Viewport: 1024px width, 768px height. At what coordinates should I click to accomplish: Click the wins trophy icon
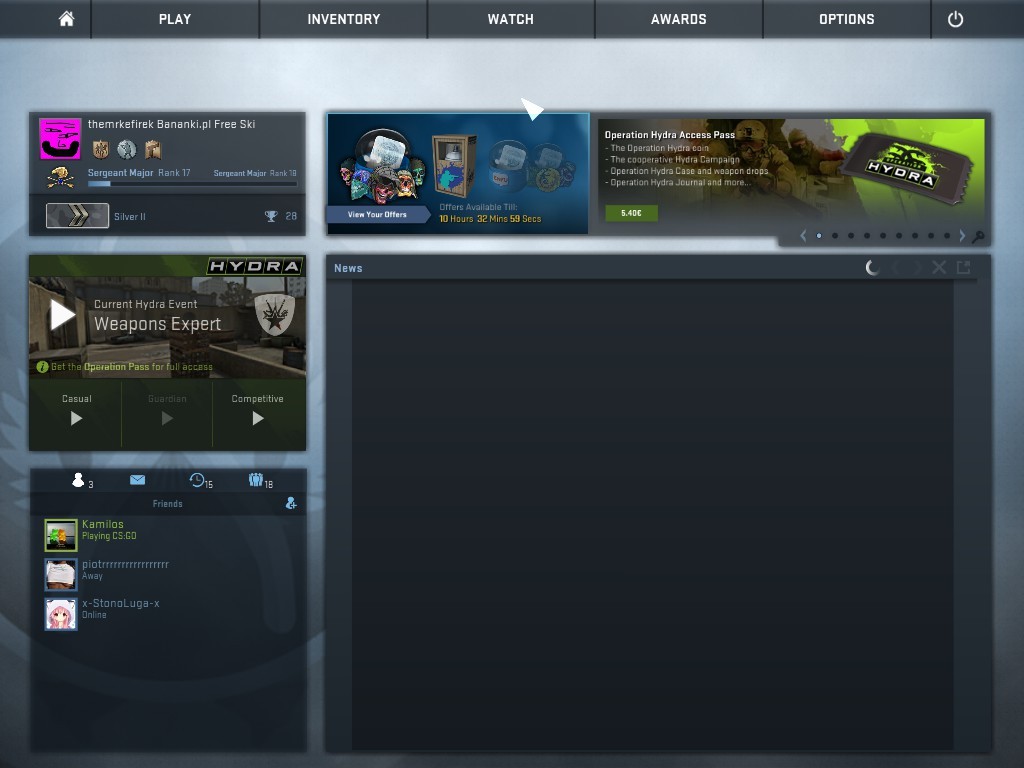click(271, 216)
